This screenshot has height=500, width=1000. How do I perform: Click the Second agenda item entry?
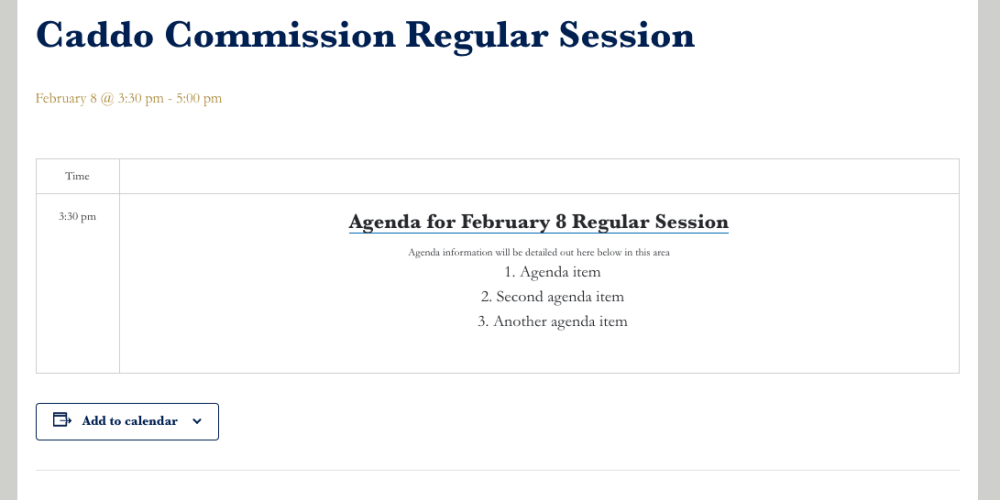[552, 297]
